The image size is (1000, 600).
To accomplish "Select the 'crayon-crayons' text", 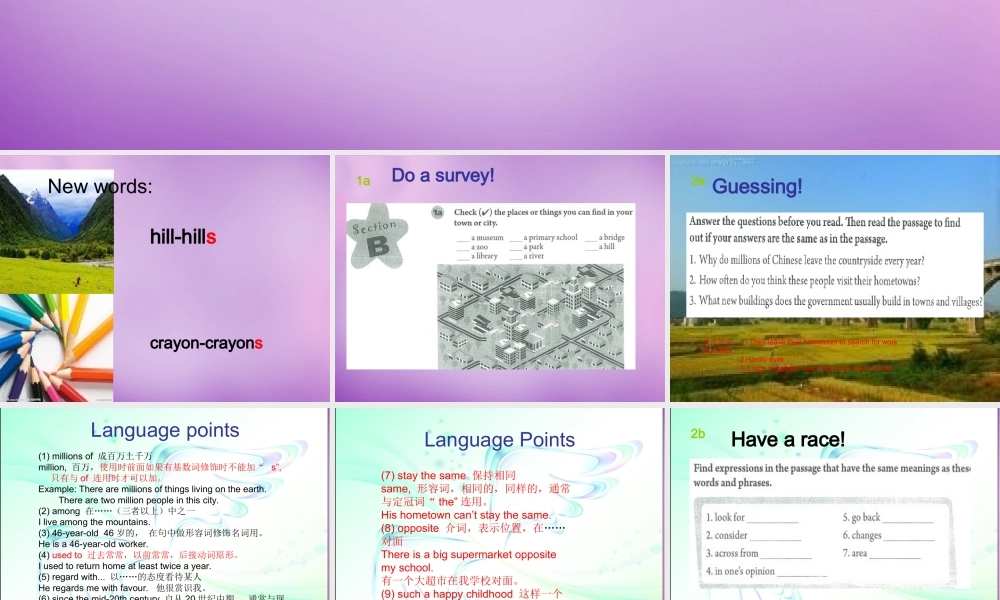I will (206, 343).
